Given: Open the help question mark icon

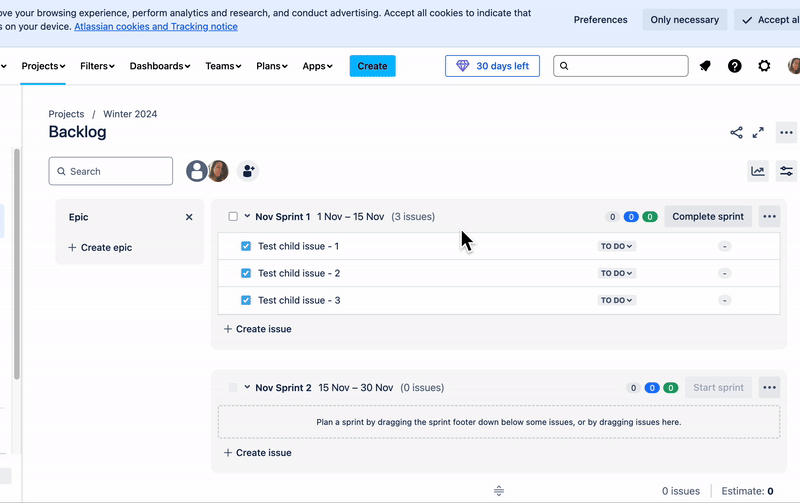Looking at the screenshot, I should (735, 66).
